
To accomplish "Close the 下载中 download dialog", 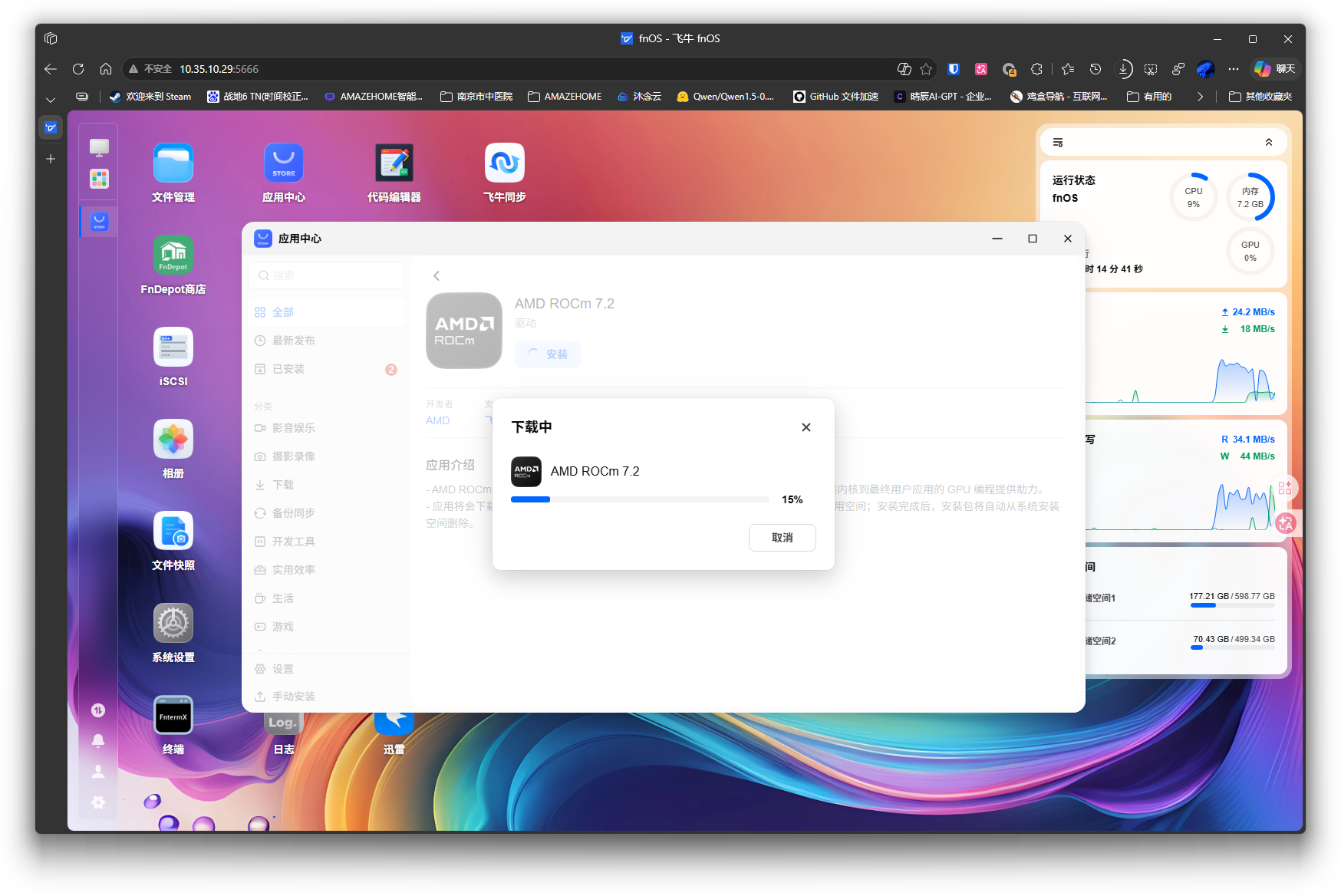I will (806, 427).
